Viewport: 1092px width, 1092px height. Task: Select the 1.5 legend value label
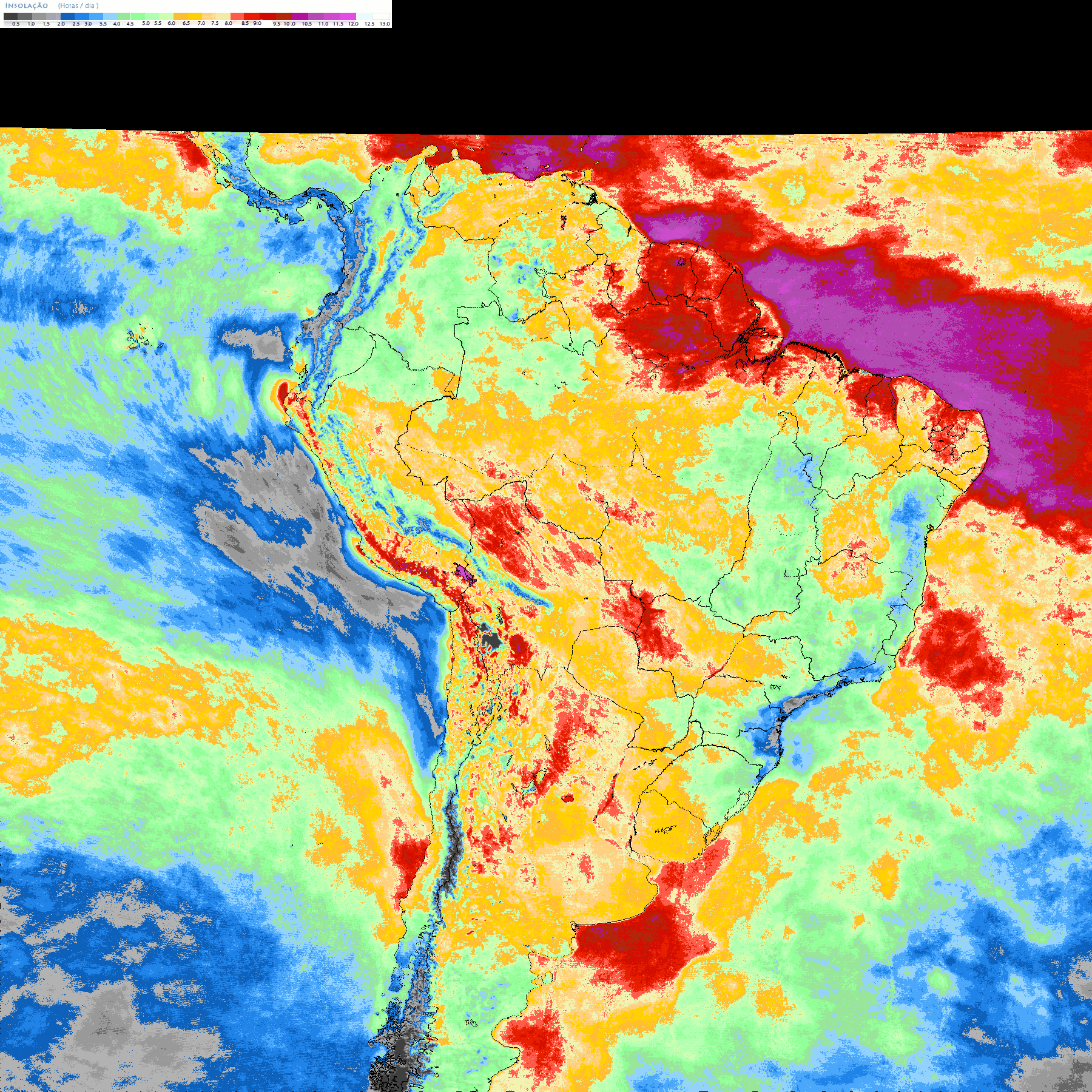click(x=46, y=24)
